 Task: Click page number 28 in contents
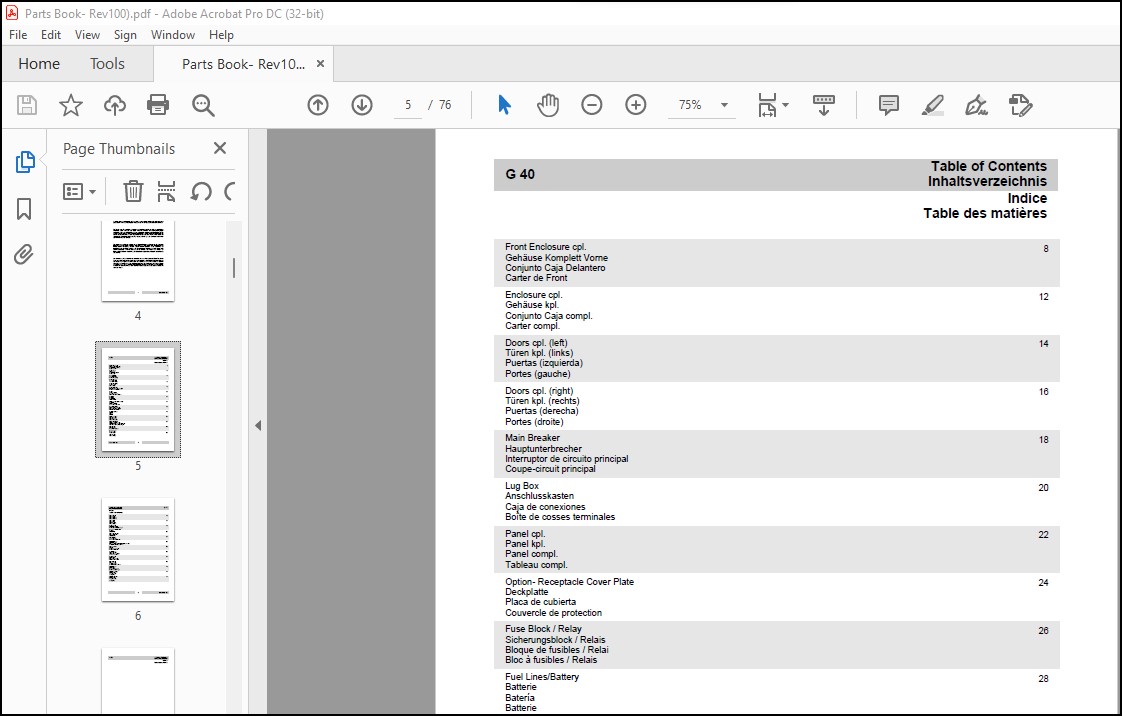1043,679
